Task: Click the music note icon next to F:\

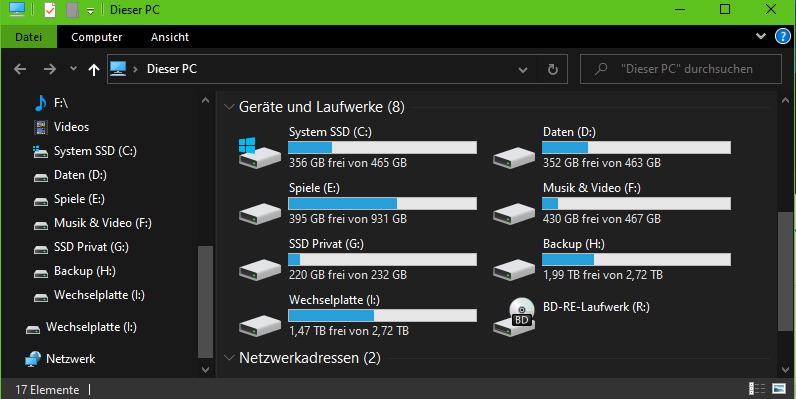Action: point(41,103)
